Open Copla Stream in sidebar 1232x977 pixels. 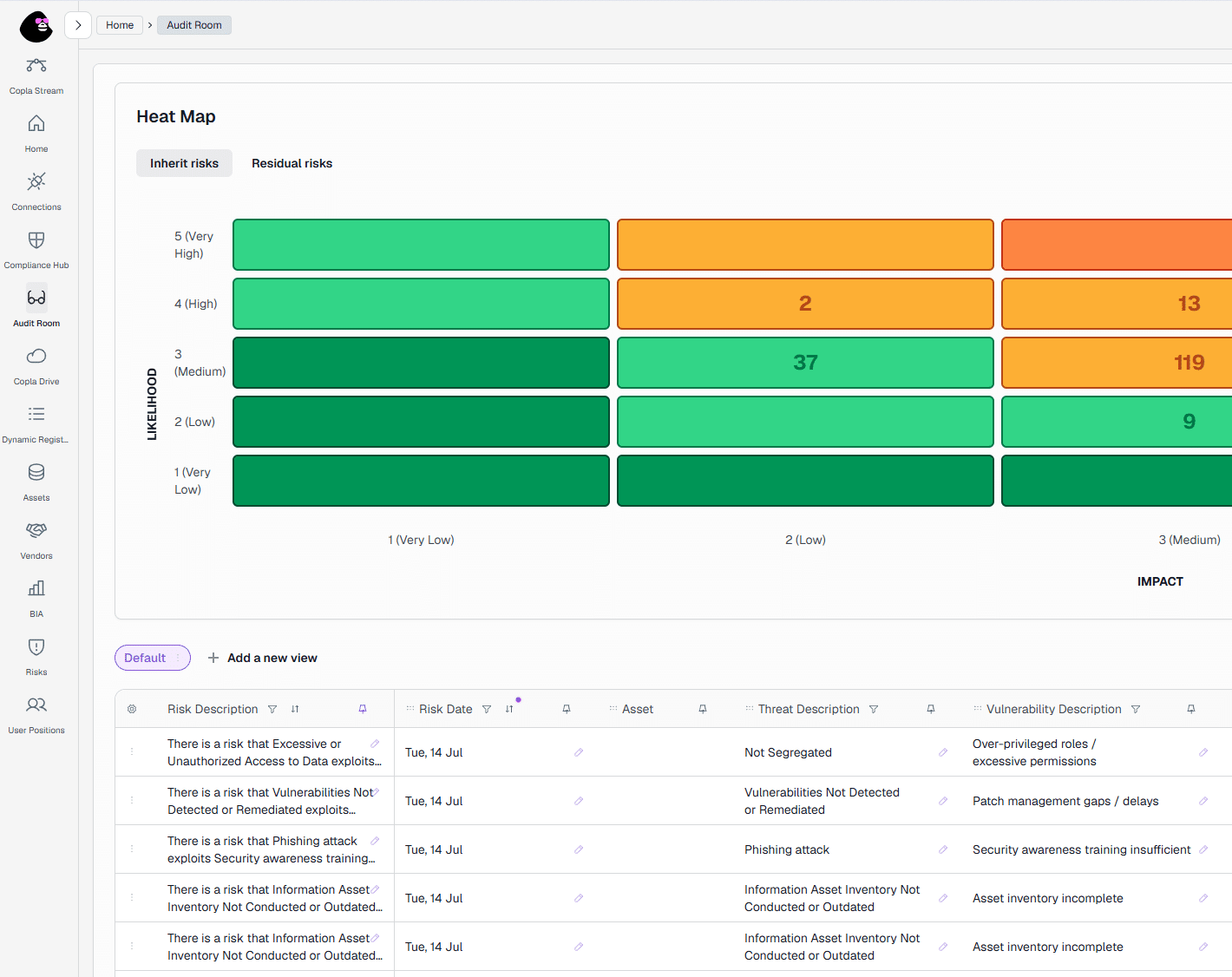coord(36,75)
